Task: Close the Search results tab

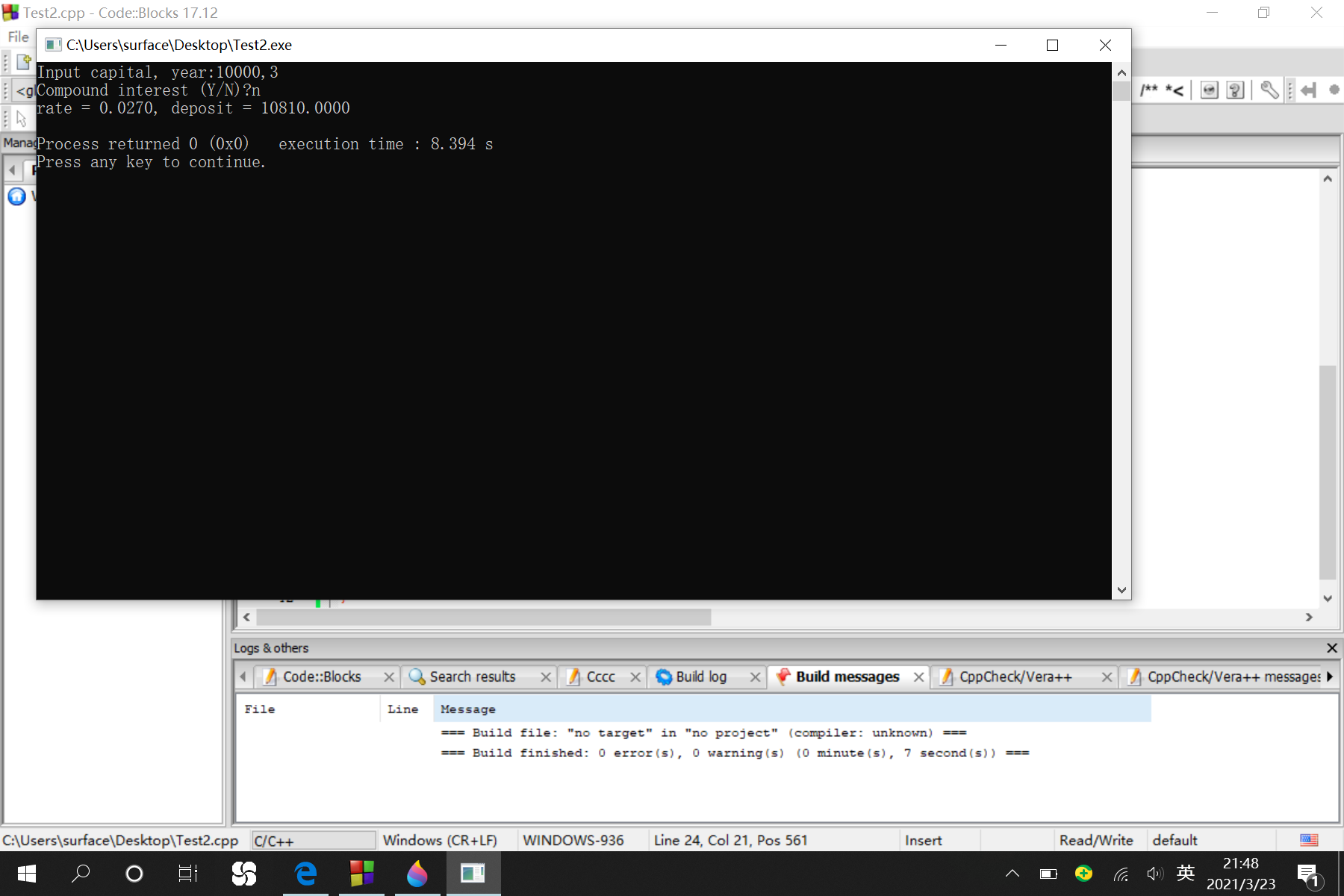Action: coord(546,676)
